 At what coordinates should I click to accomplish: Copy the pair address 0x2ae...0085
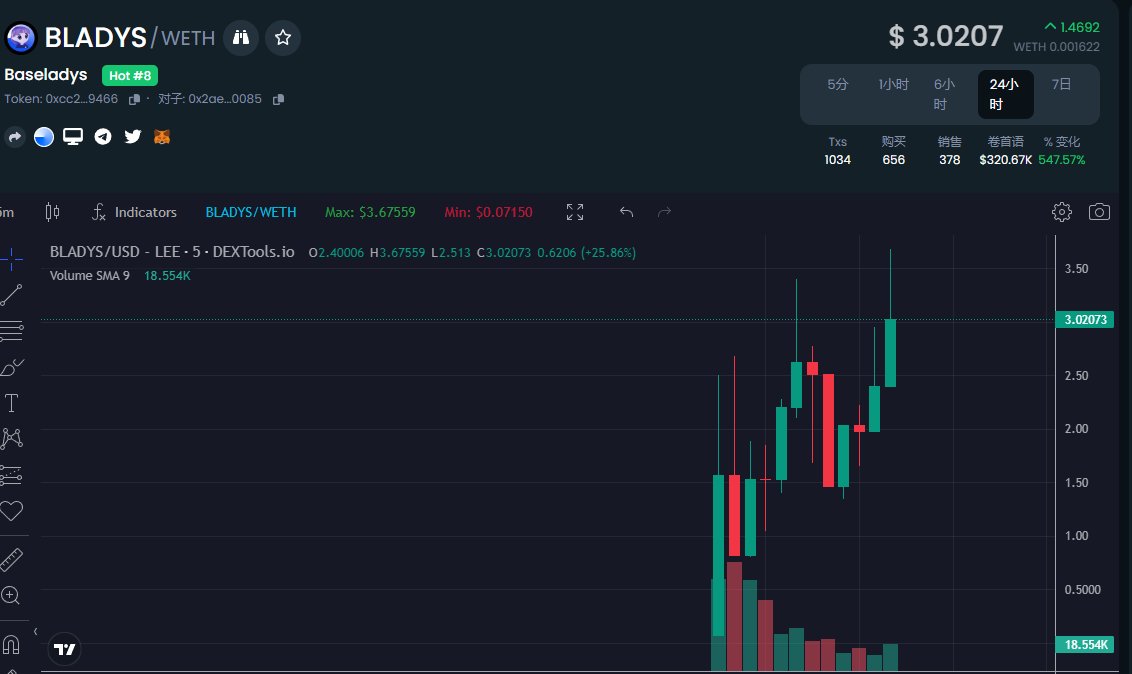point(279,100)
